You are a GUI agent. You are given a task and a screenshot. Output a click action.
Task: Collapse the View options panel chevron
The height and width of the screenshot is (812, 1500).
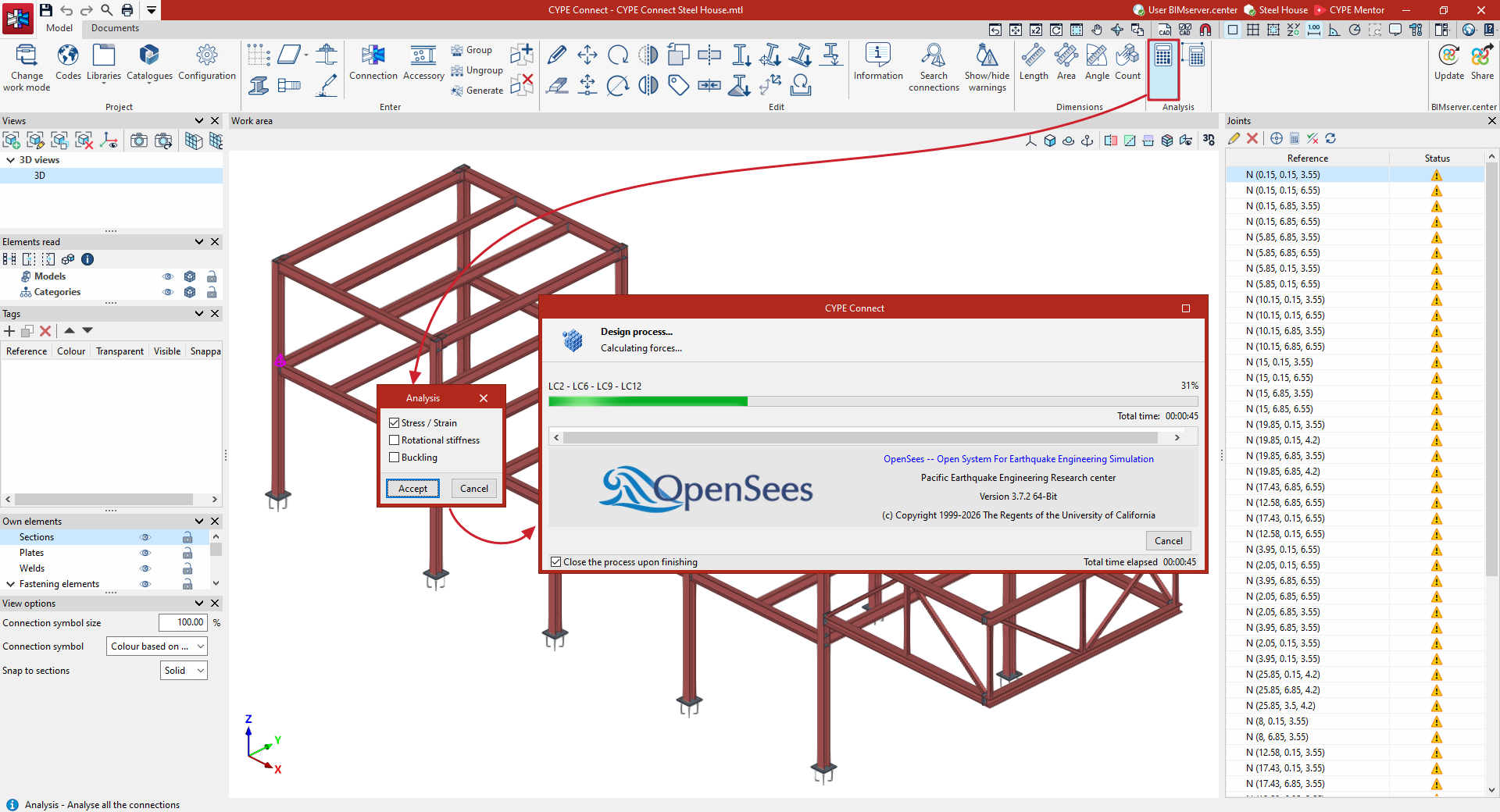pos(199,604)
